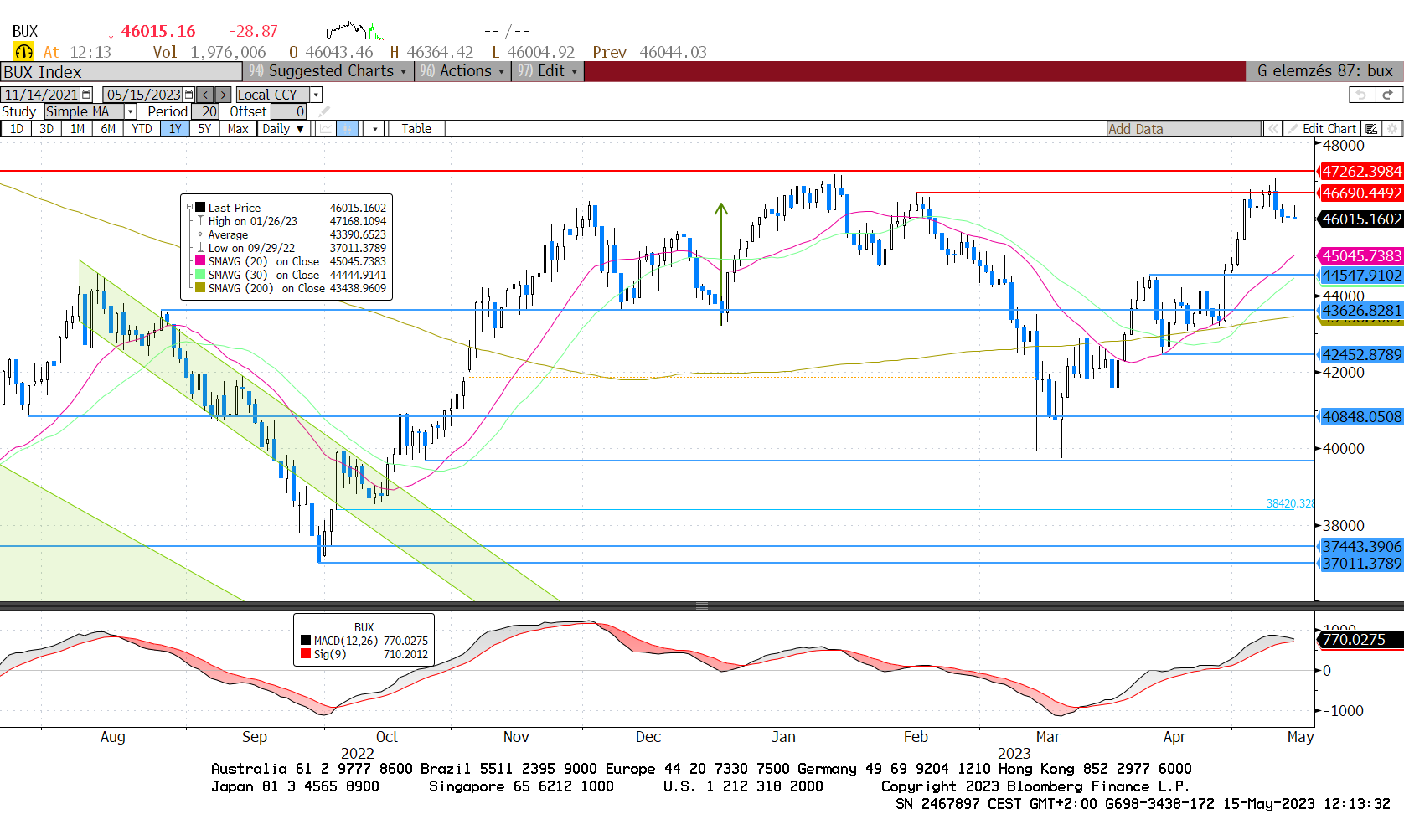Shift date range back with left arrow

[x=205, y=95]
